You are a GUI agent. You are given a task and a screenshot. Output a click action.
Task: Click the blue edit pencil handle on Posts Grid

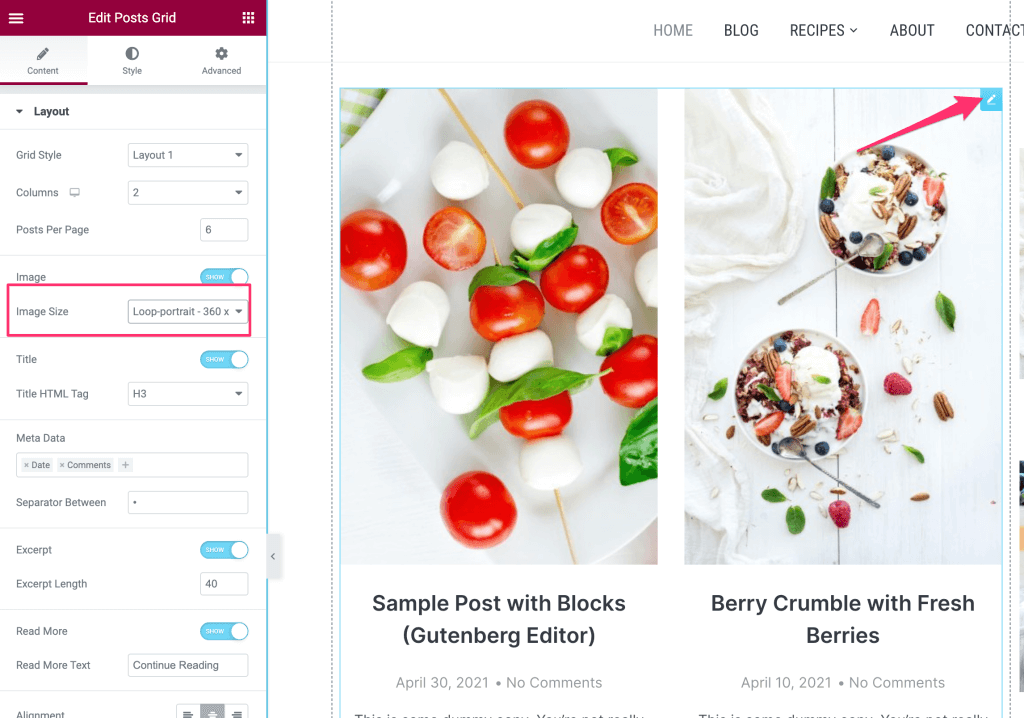pos(991,100)
